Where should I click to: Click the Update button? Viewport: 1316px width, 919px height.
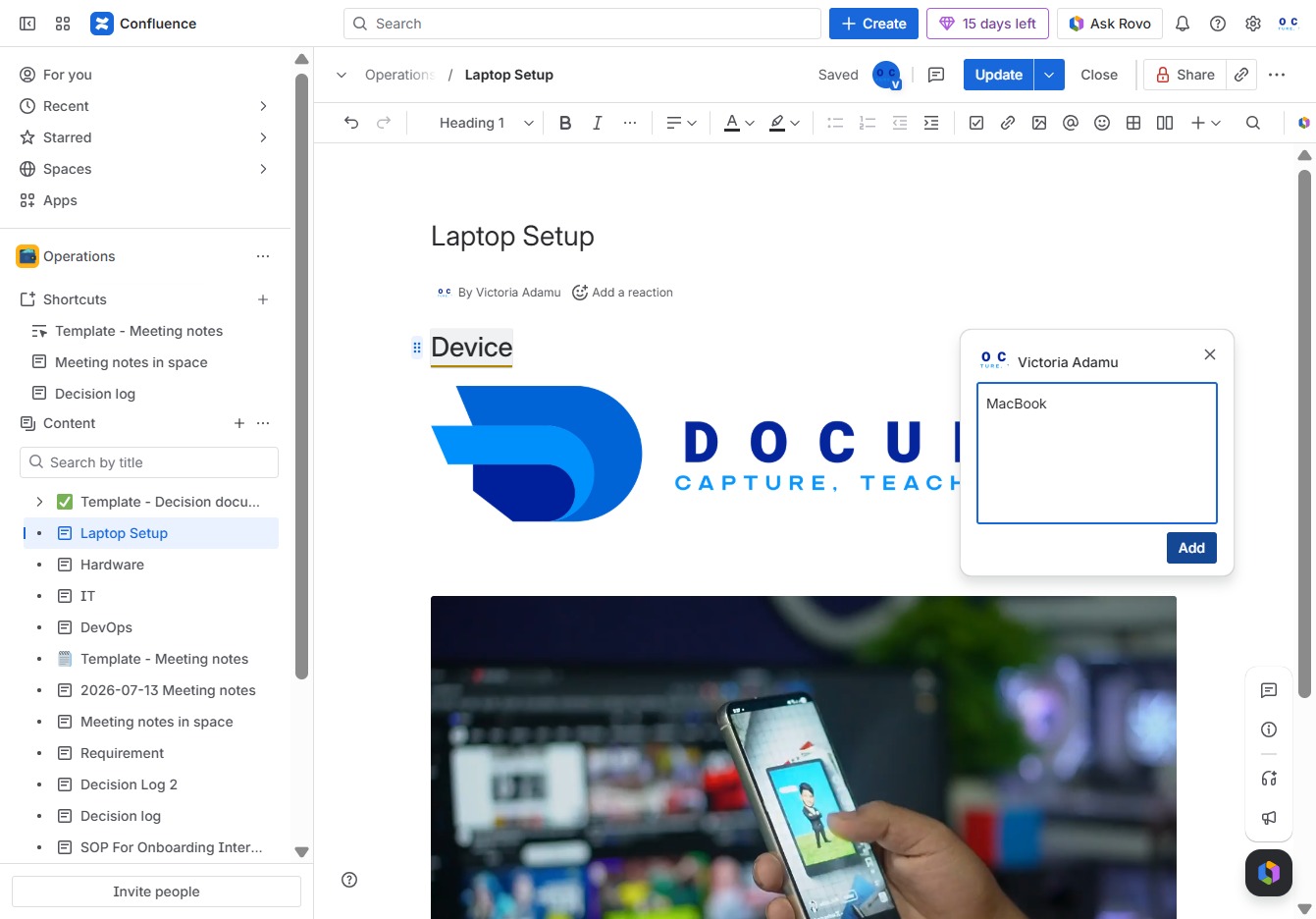[998, 75]
